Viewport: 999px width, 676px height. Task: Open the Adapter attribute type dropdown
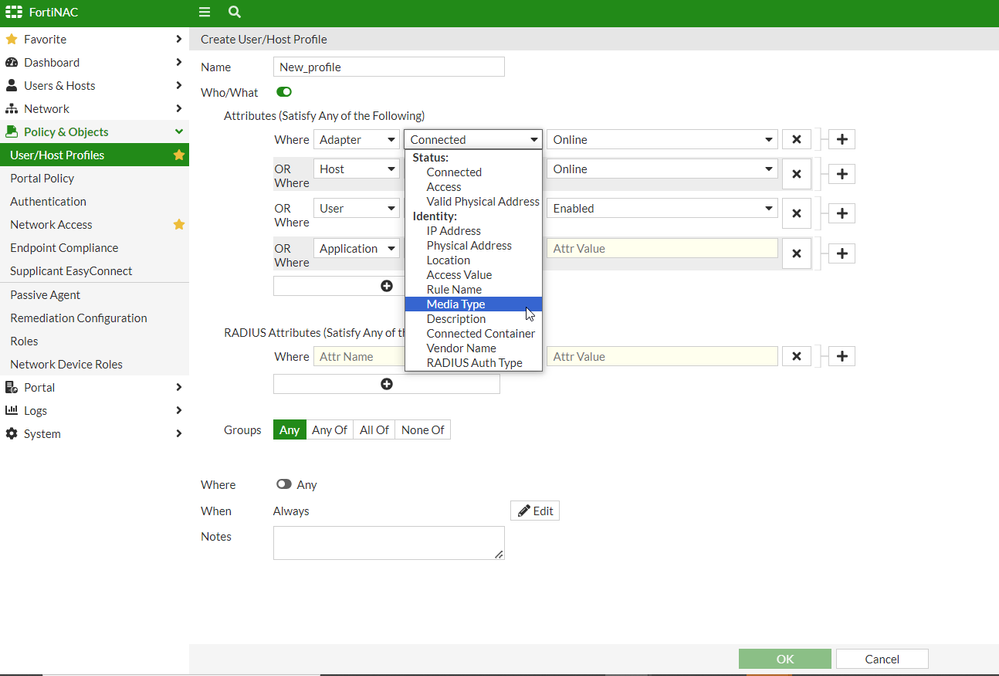click(x=357, y=140)
